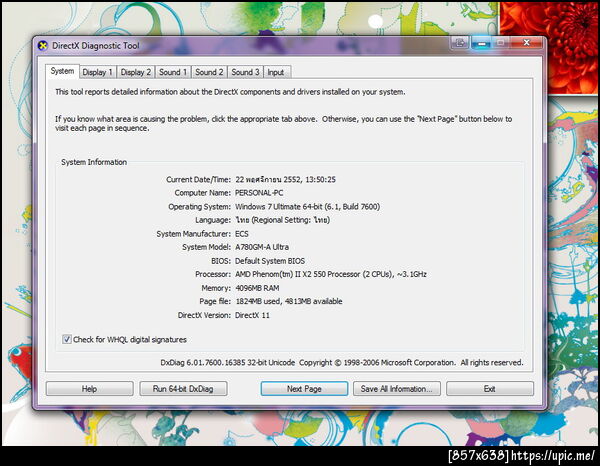
Task: Open the Sound 3 tab
Action: click(245, 72)
